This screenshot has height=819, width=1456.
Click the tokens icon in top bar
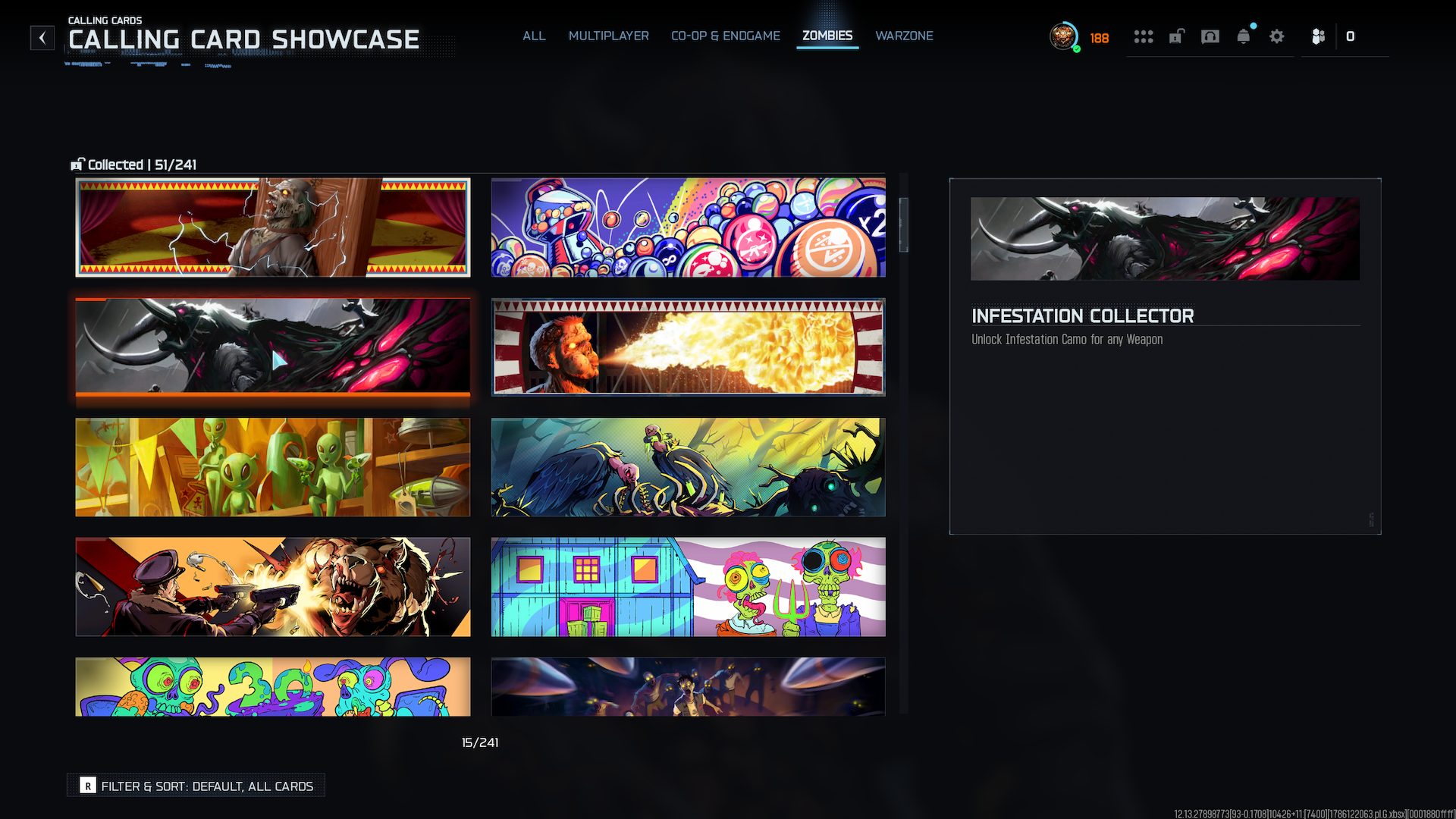[1319, 36]
